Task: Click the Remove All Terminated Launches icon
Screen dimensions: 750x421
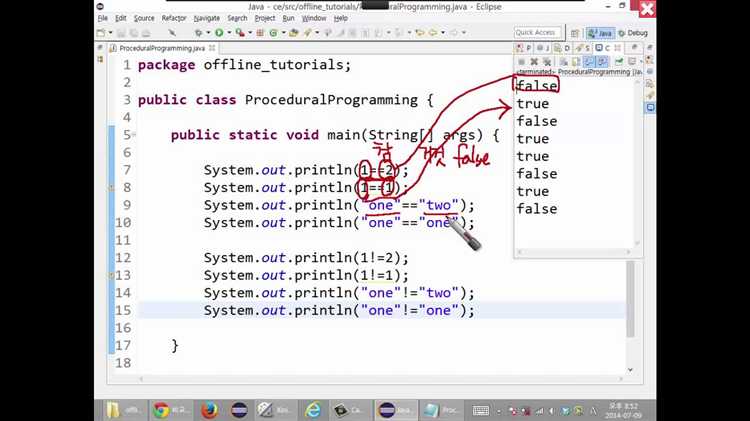Action: coord(547,62)
